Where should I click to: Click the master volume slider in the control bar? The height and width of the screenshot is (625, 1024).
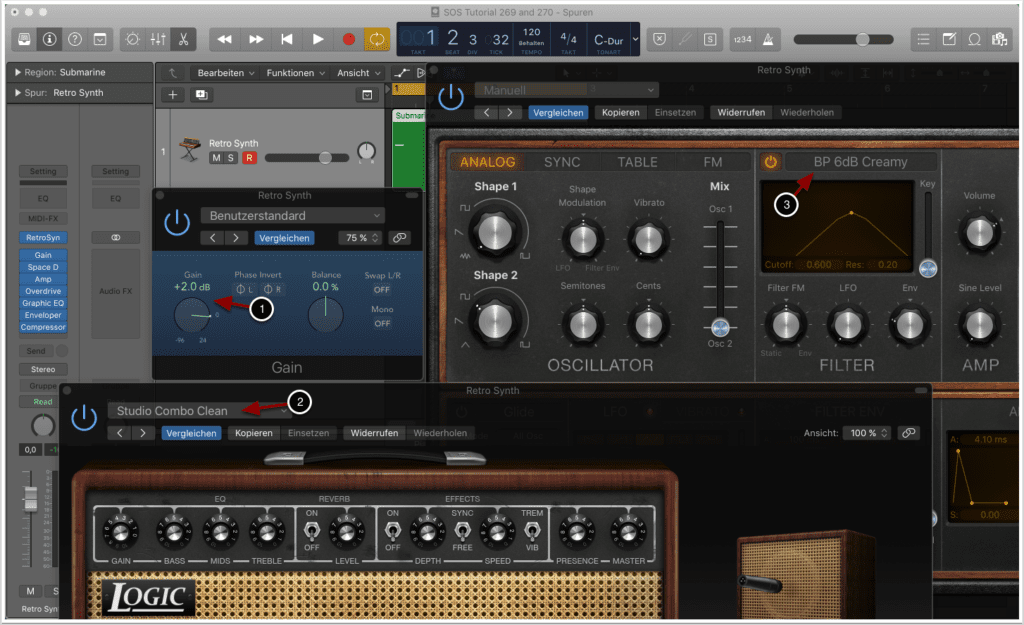coord(862,39)
